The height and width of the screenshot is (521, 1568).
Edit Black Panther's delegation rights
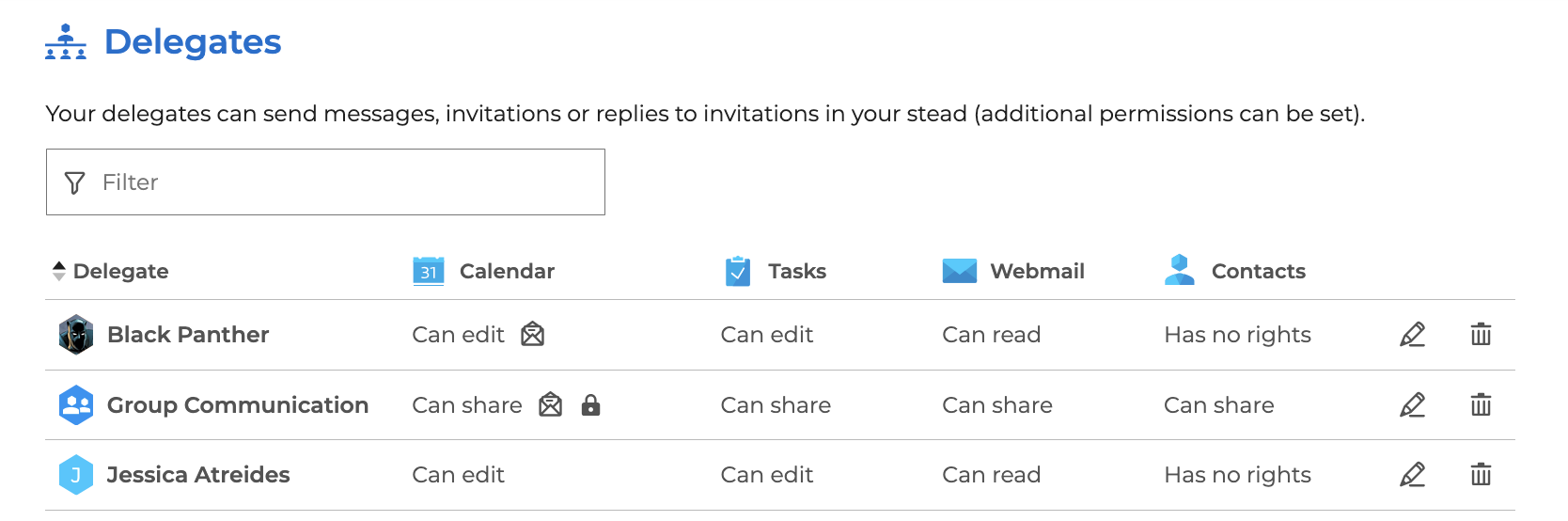1412,335
